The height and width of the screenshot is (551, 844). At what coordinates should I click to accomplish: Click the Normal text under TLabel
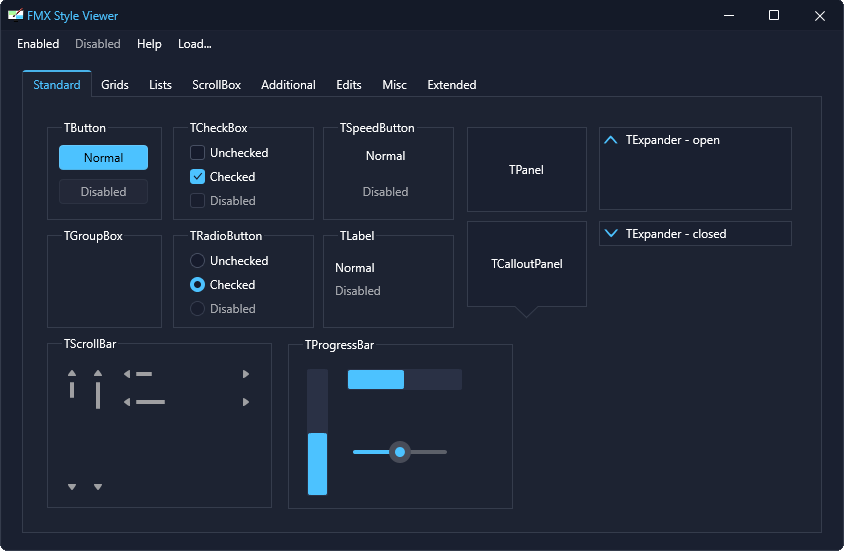click(355, 267)
